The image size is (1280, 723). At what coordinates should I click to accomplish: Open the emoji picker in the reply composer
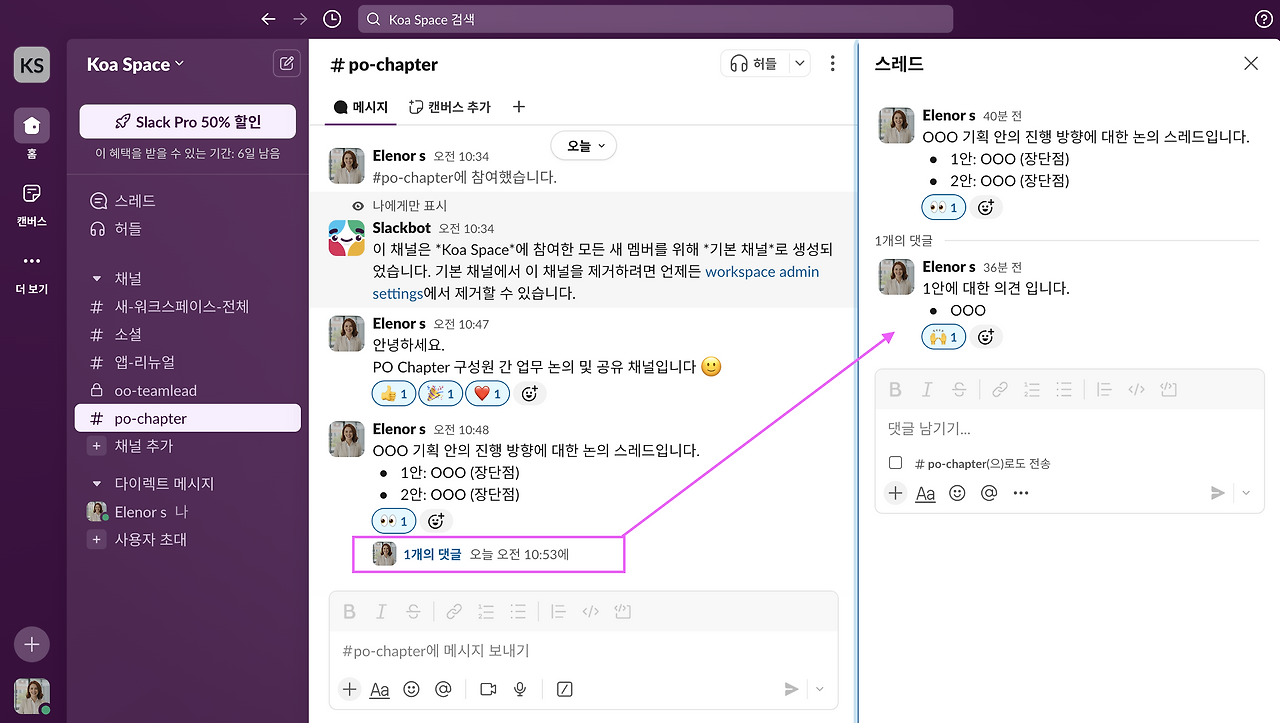tap(957, 492)
